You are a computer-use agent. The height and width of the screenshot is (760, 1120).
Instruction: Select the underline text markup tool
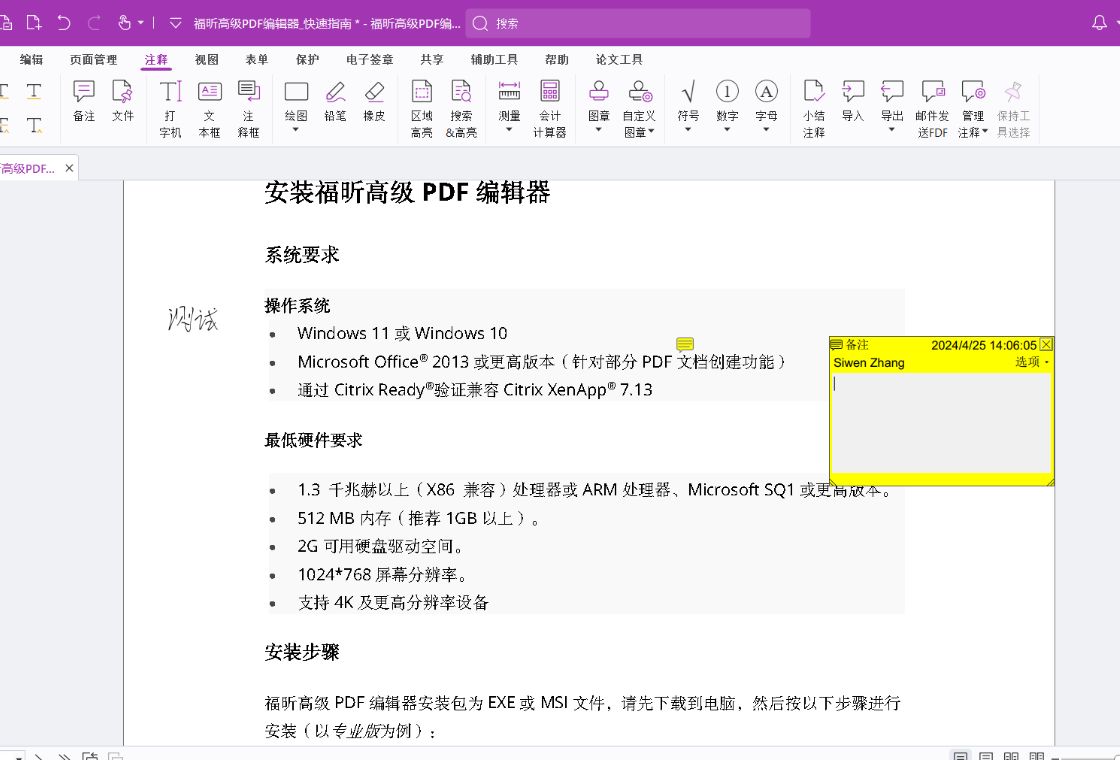point(34,91)
